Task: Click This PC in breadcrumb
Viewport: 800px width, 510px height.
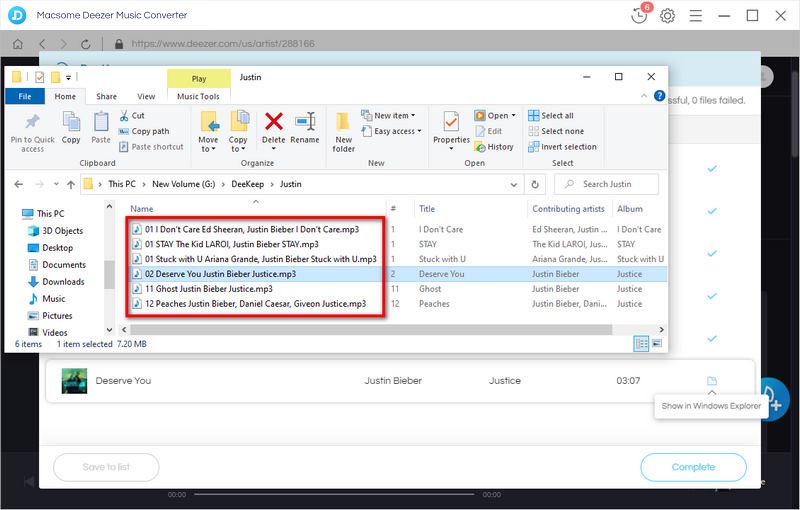Action: (122, 184)
